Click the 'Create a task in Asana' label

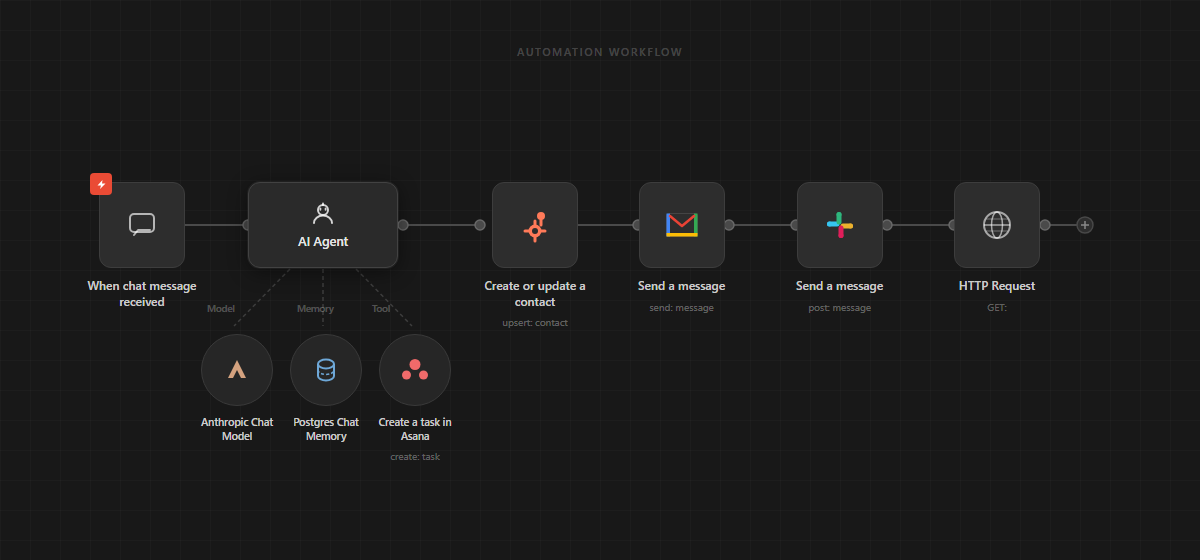click(x=415, y=429)
